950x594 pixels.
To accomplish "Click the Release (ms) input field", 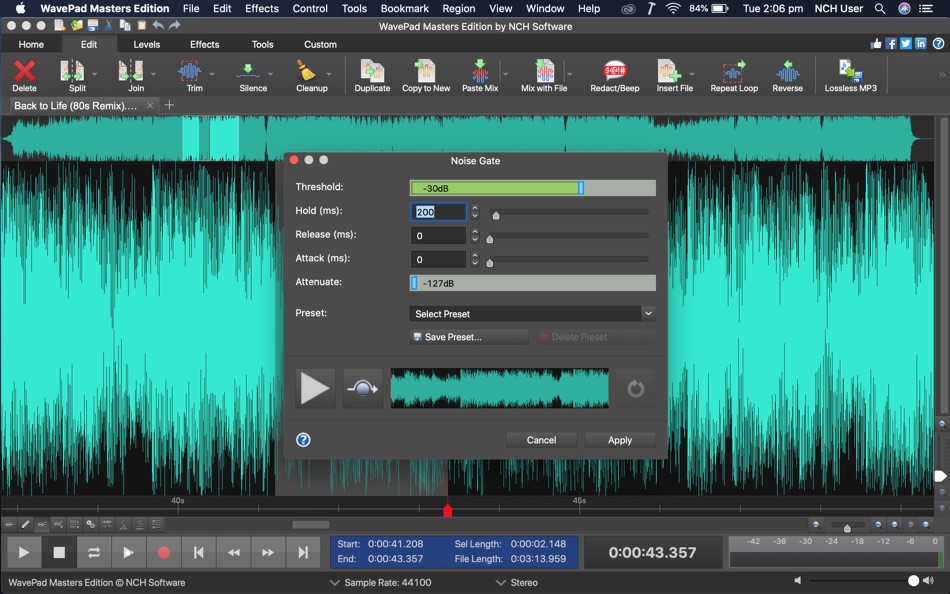I will tap(438, 235).
